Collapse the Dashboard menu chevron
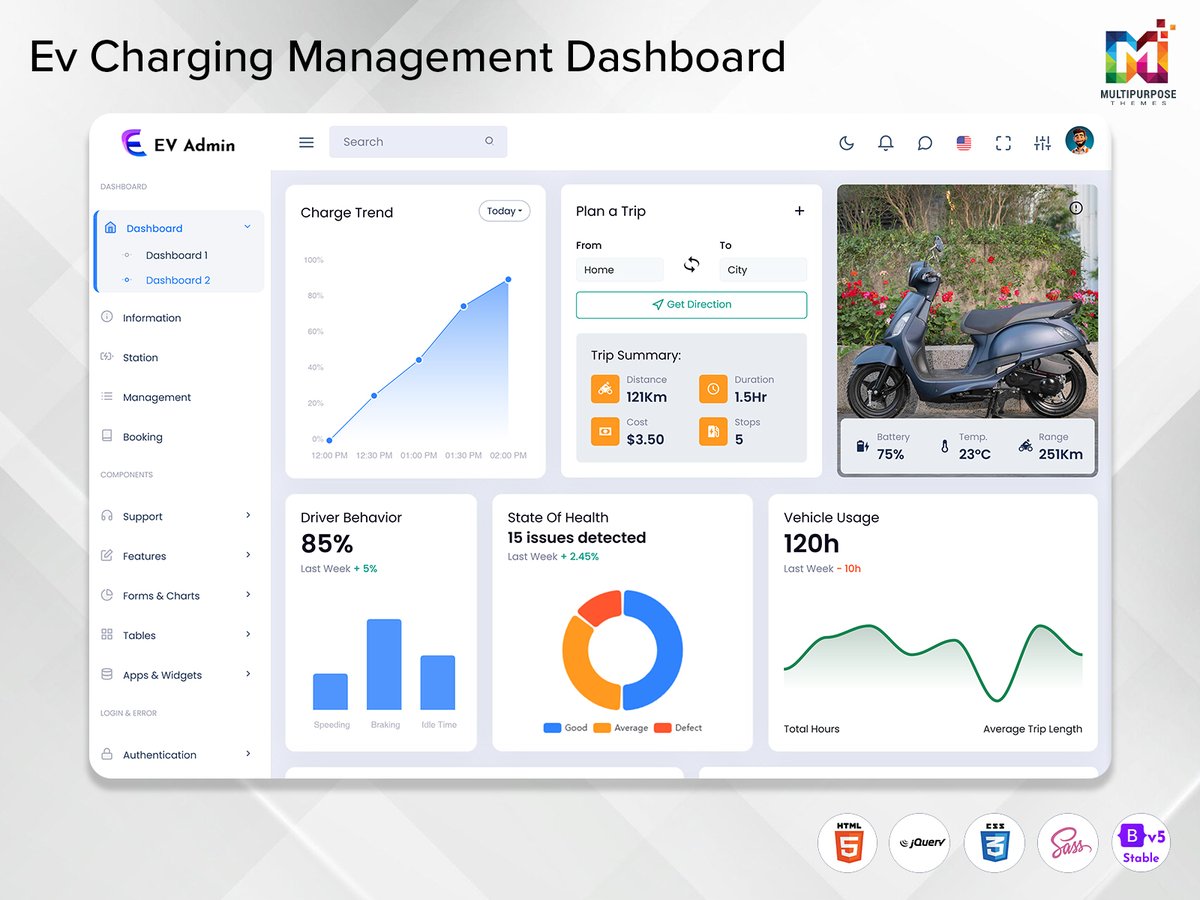Image resolution: width=1200 pixels, height=900 pixels. pos(247,227)
